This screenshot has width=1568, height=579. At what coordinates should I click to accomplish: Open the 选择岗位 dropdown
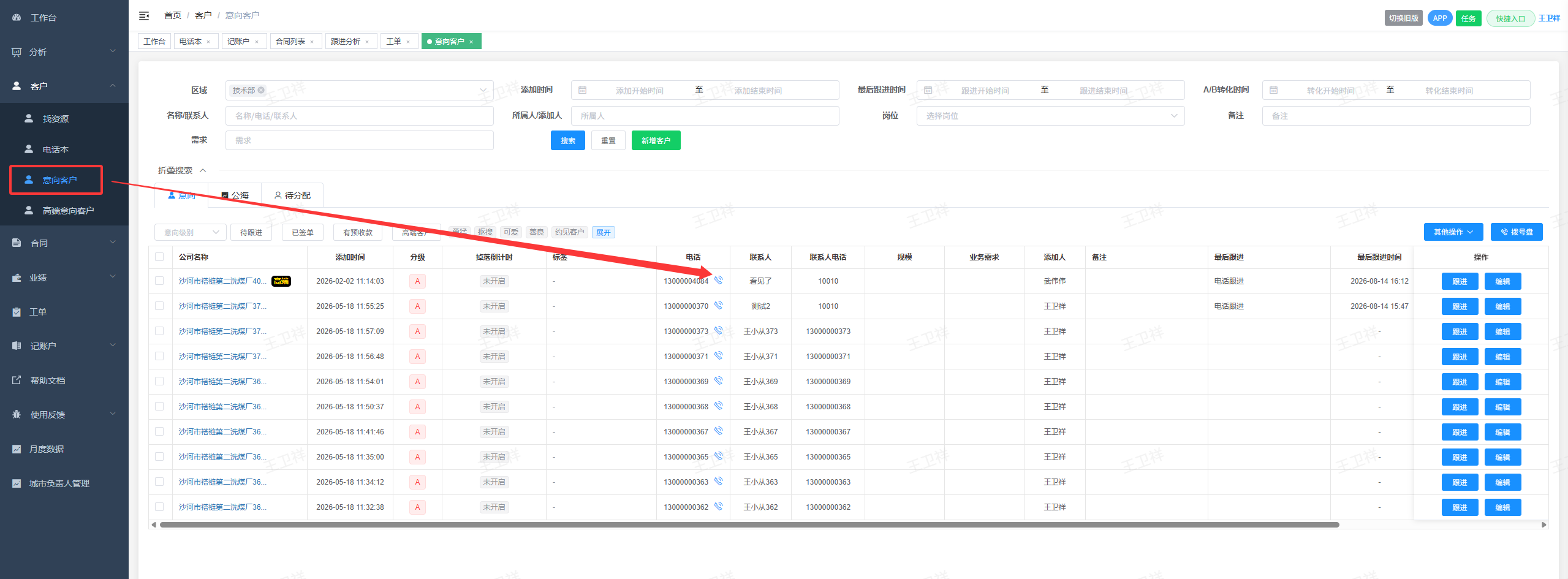[1050, 116]
